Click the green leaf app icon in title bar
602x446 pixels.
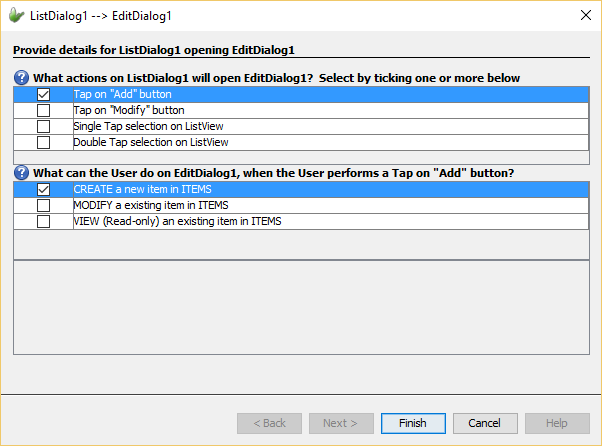(17, 15)
